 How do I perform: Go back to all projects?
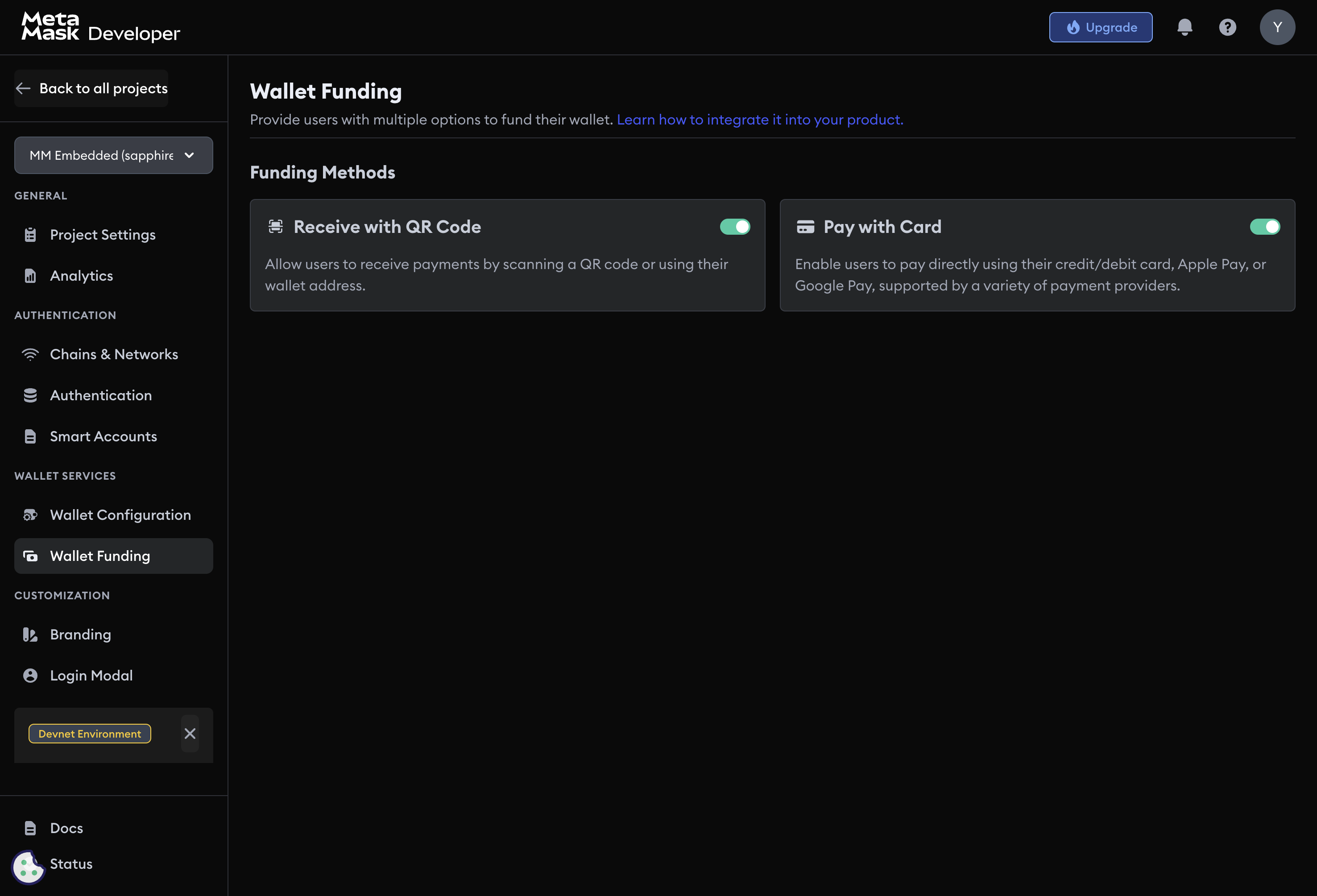pos(91,88)
